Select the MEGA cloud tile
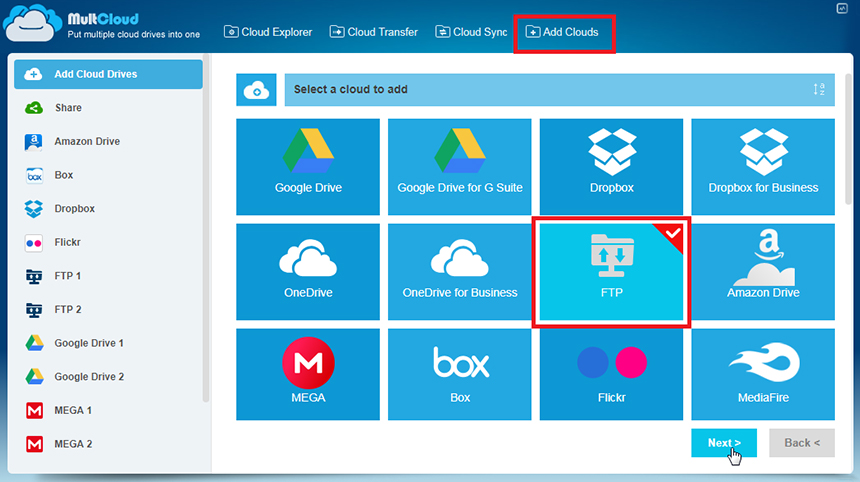860x482 pixels. [x=308, y=375]
